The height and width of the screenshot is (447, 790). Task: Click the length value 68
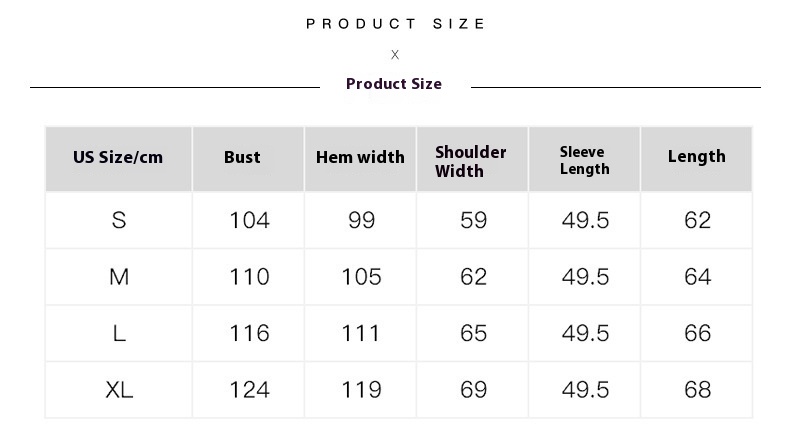click(697, 390)
